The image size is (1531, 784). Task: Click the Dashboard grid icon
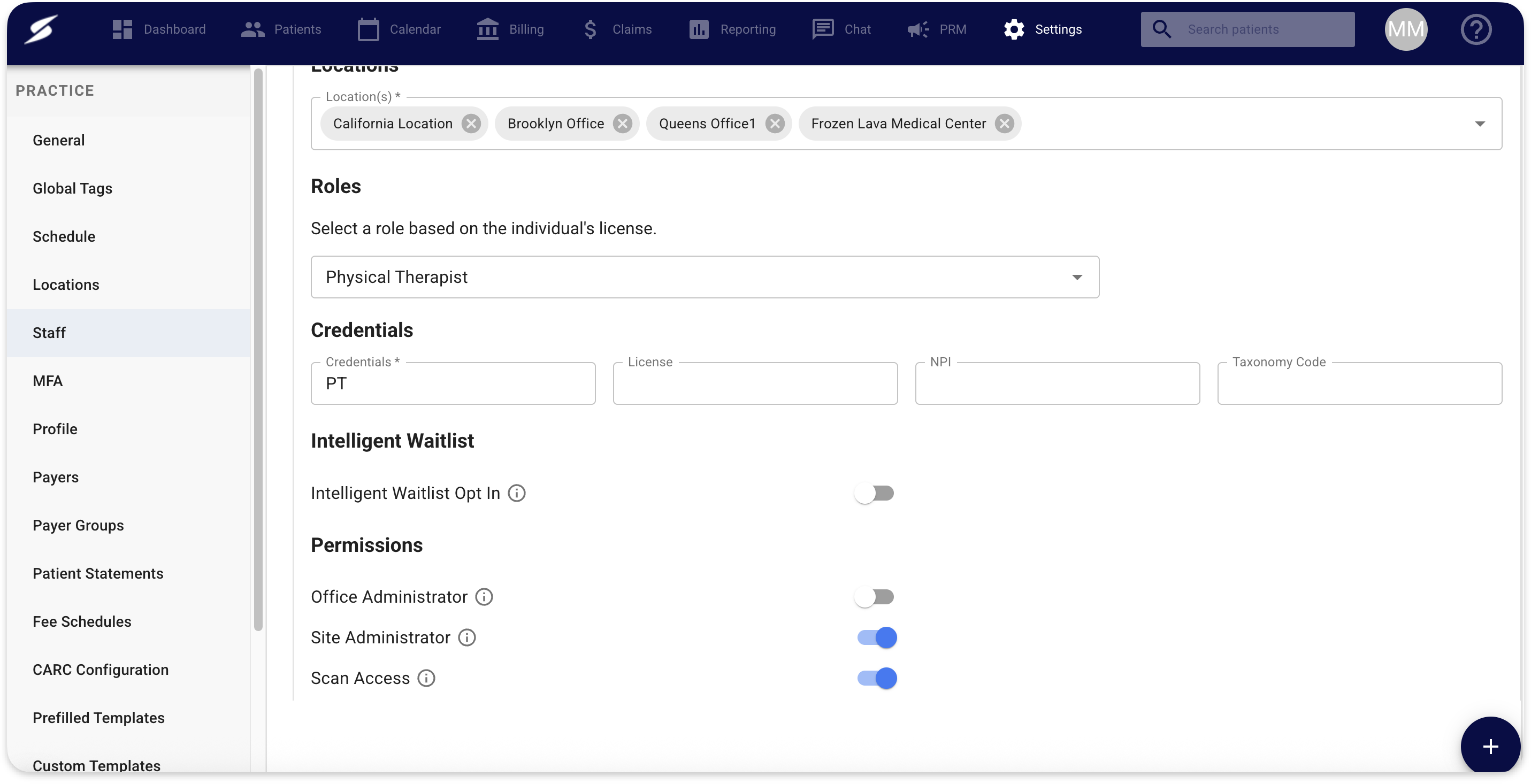pos(122,29)
